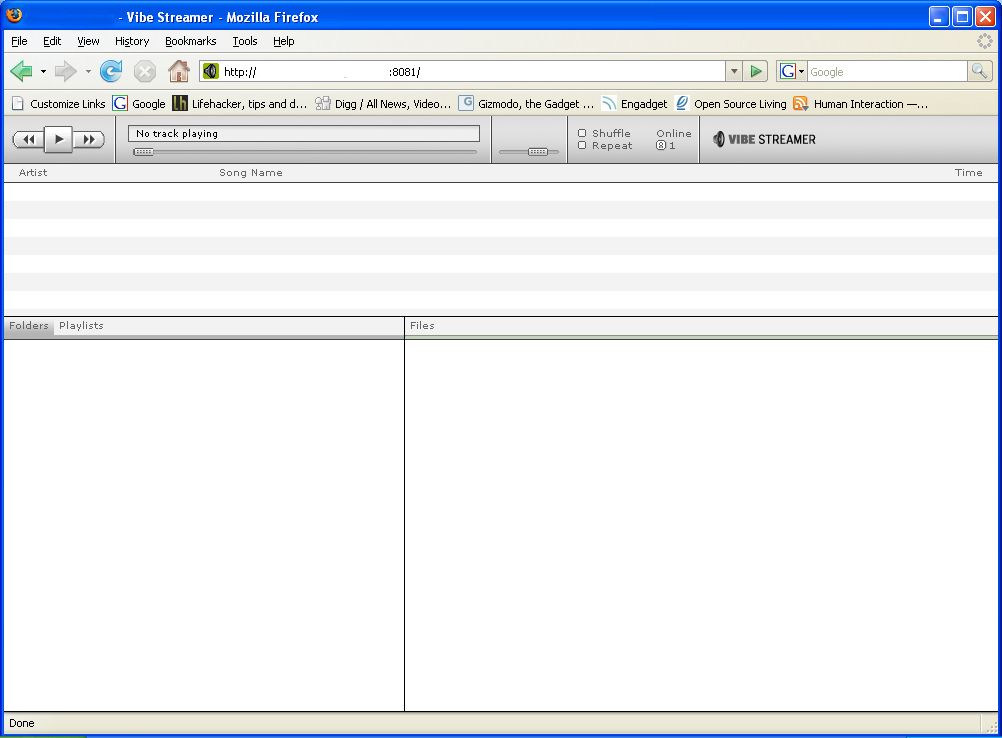Click the Done status bar text

coord(22,723)
